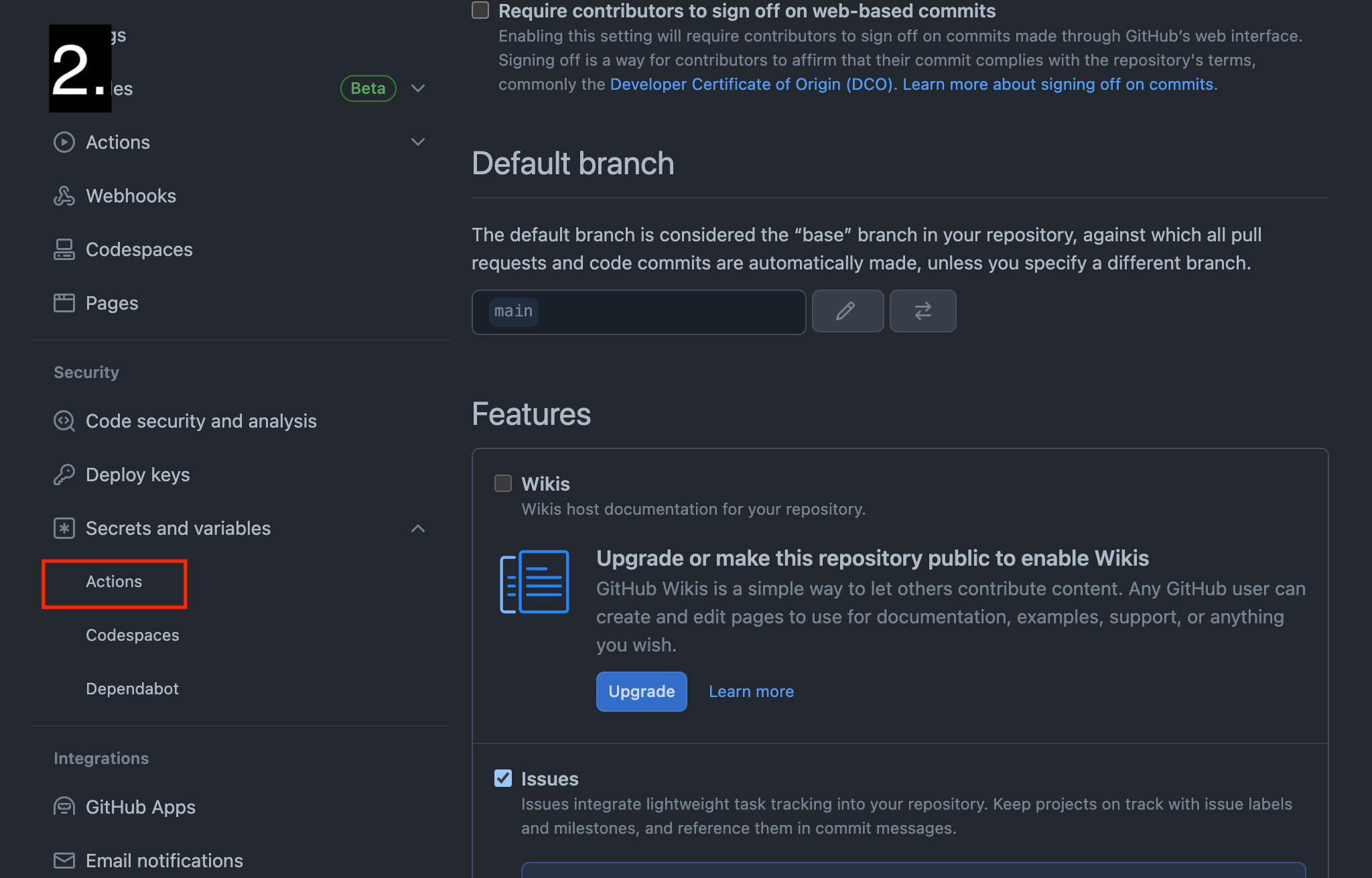
Task: Switch default branch with arrows button
Action: click(x=922, y=311)
